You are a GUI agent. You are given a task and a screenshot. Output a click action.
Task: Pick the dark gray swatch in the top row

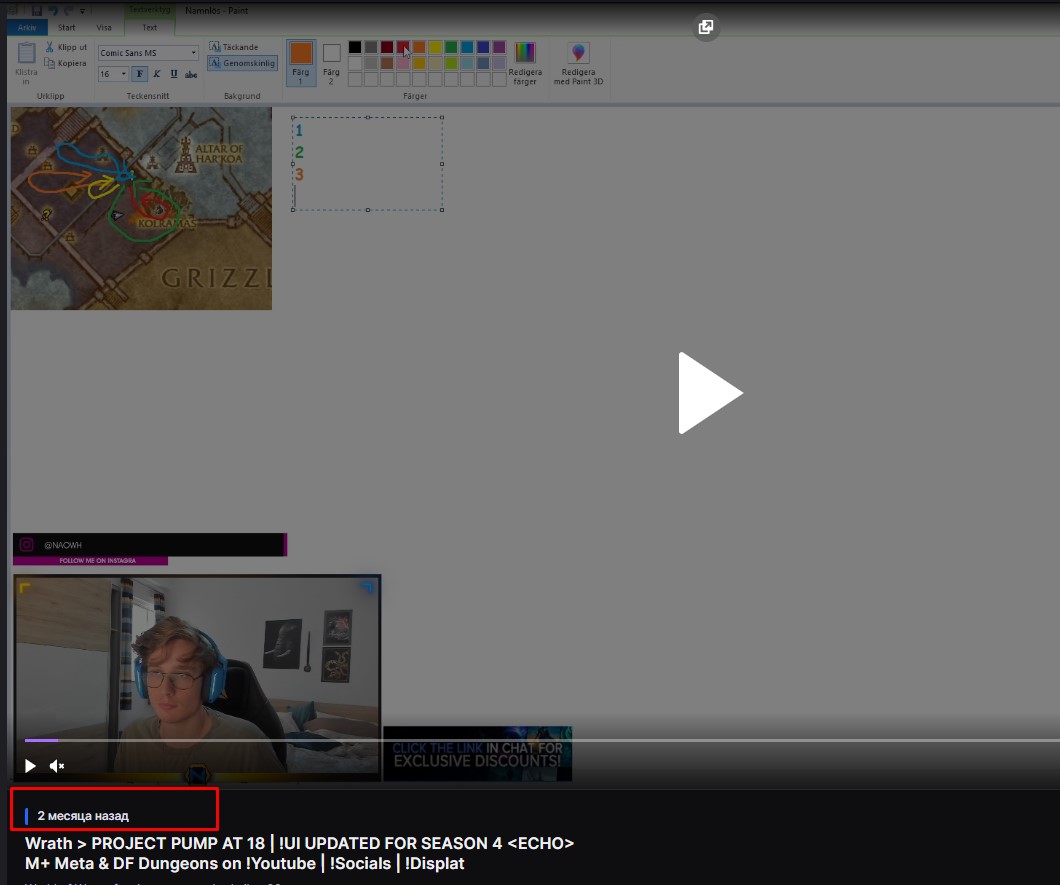click(371, 47)
